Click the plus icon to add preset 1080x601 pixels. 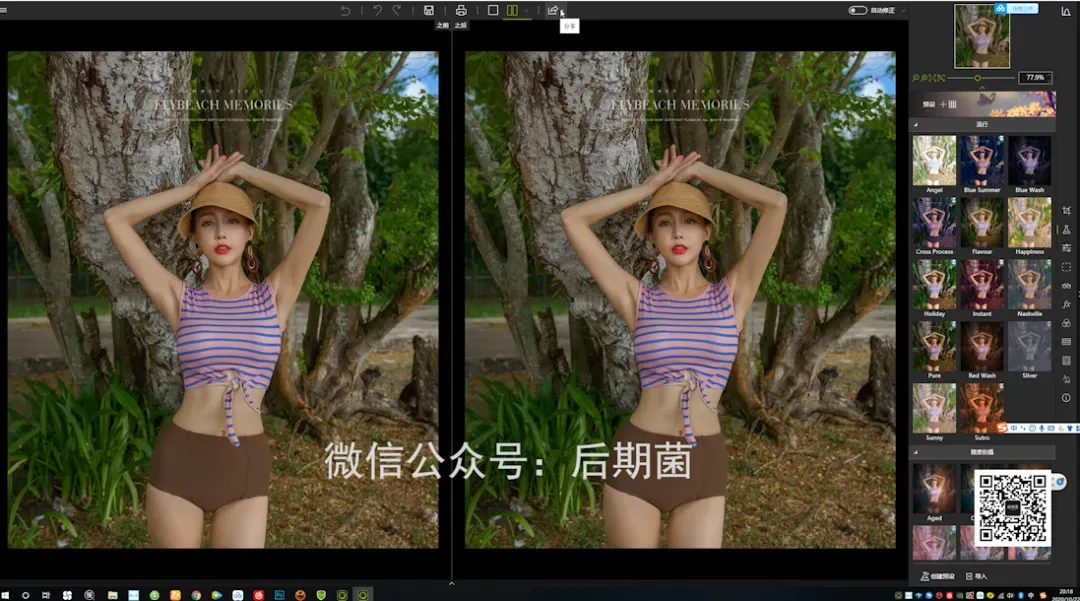[x=943, y=104]
